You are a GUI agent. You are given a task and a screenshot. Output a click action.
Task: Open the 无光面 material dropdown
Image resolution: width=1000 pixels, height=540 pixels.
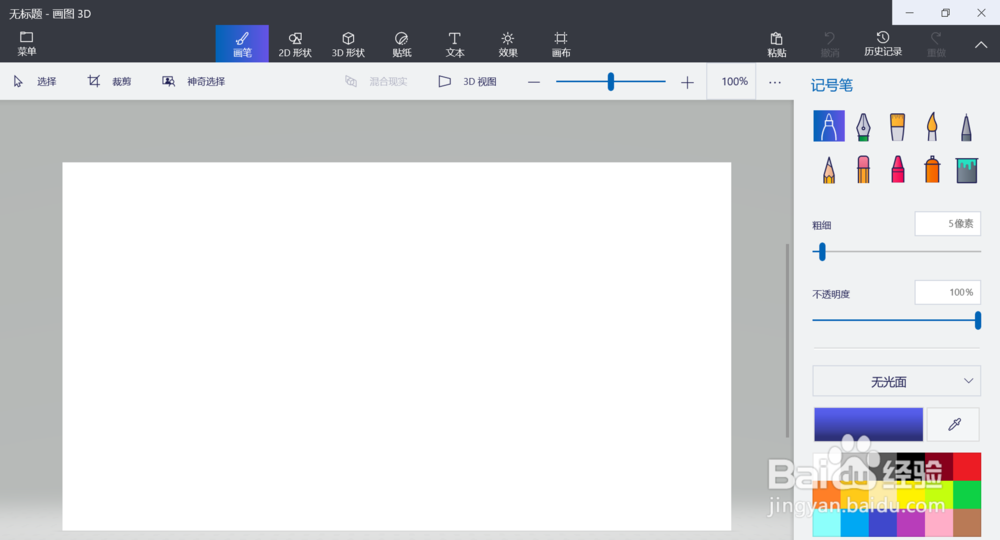(896, 381)
